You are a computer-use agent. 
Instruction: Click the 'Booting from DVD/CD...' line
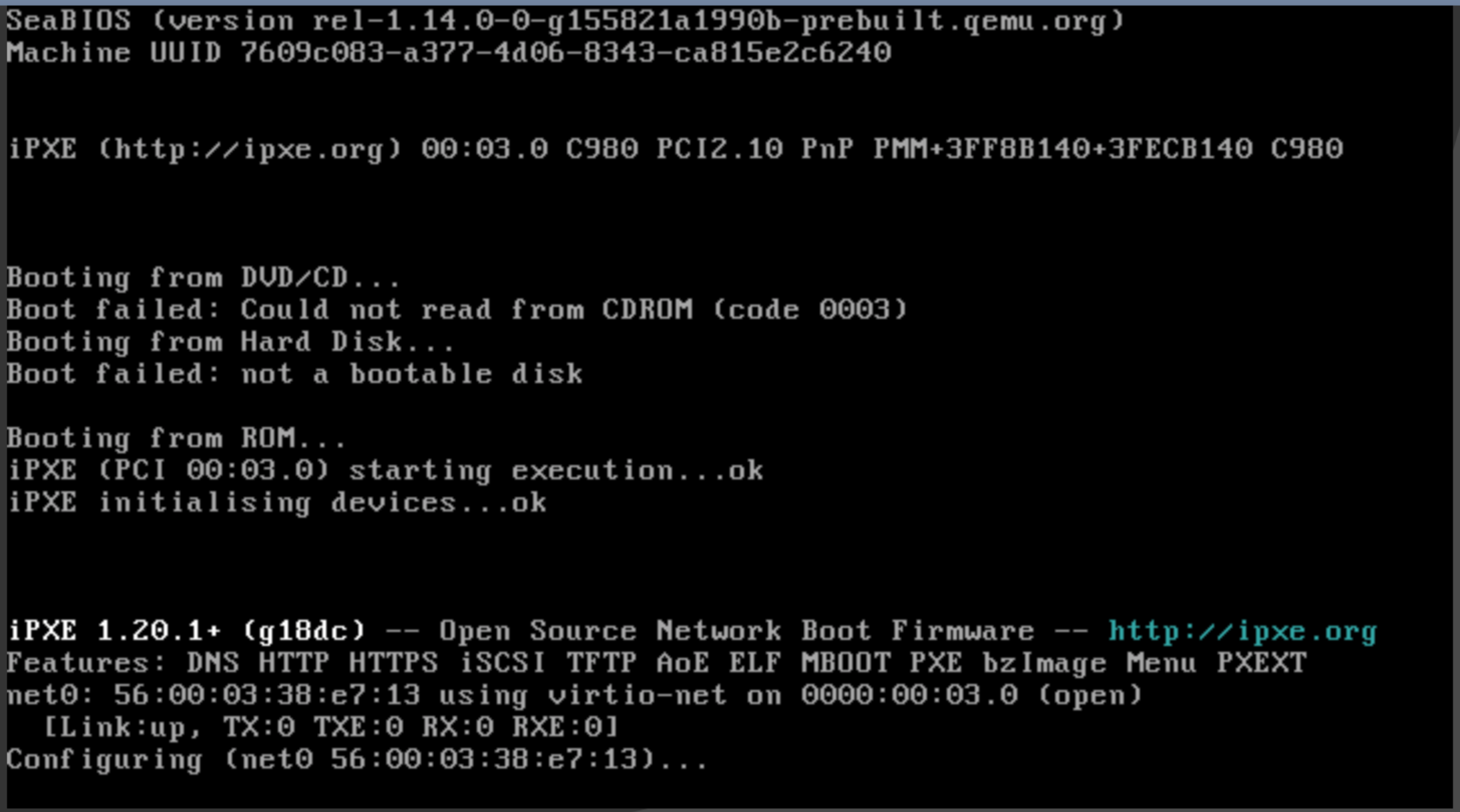coord(203,278)
